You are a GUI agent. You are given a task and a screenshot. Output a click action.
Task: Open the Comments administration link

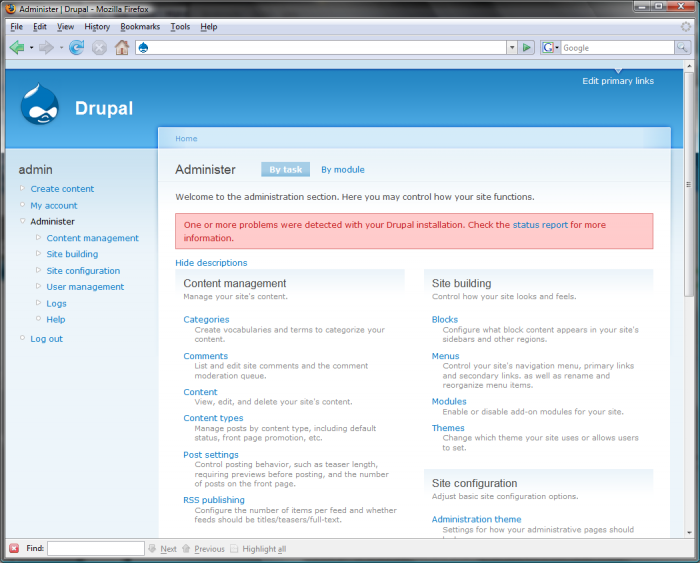click(x=205, y=356)
